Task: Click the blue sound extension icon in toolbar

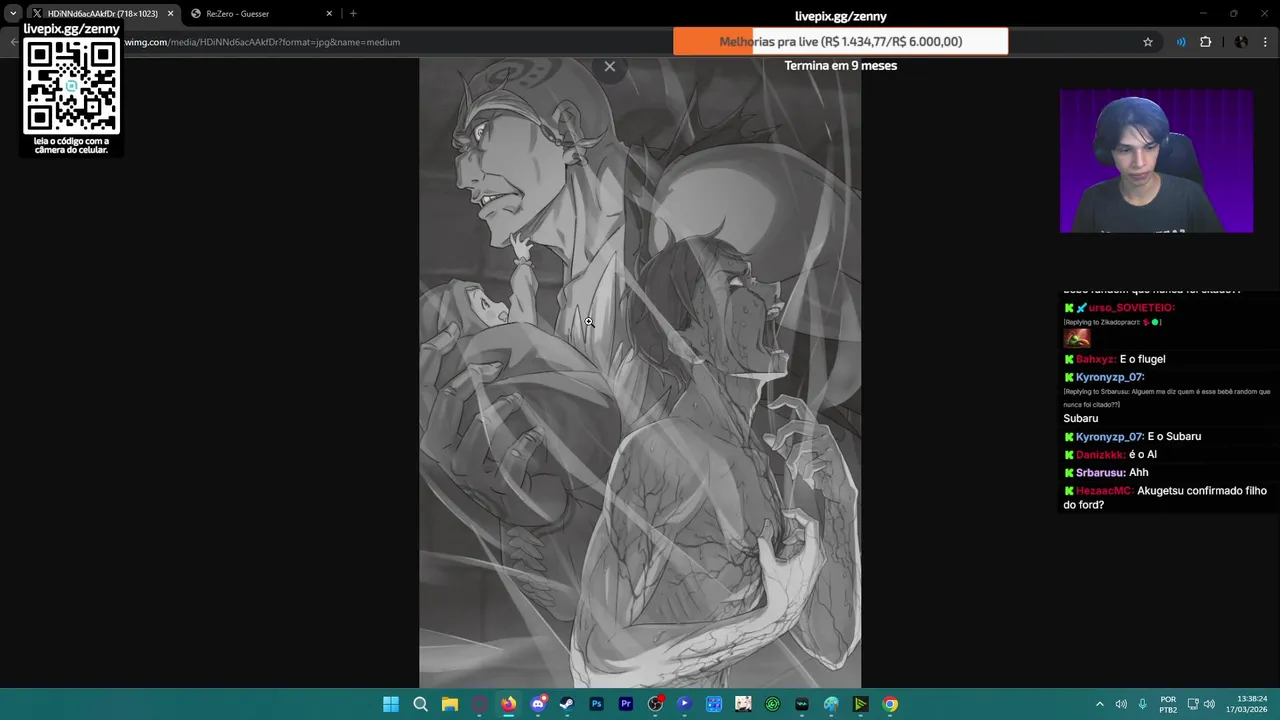Action: [1181, 42]
